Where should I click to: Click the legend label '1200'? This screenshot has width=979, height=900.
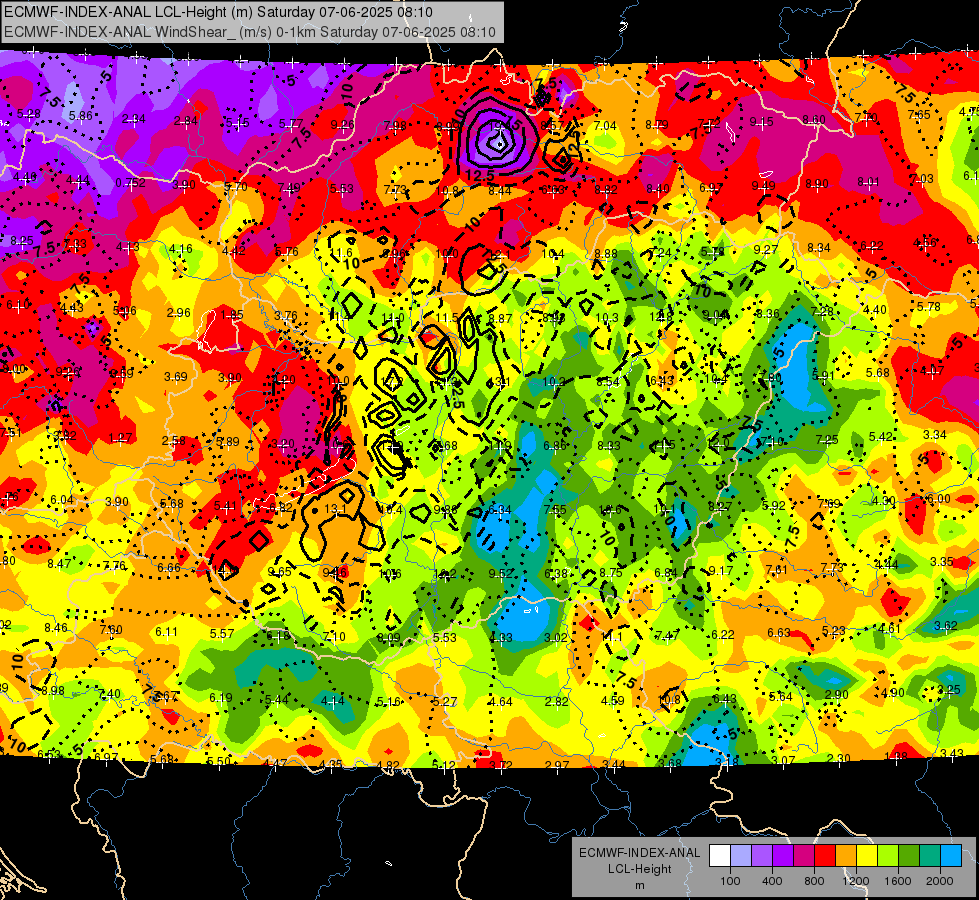[x=855, y=881]
